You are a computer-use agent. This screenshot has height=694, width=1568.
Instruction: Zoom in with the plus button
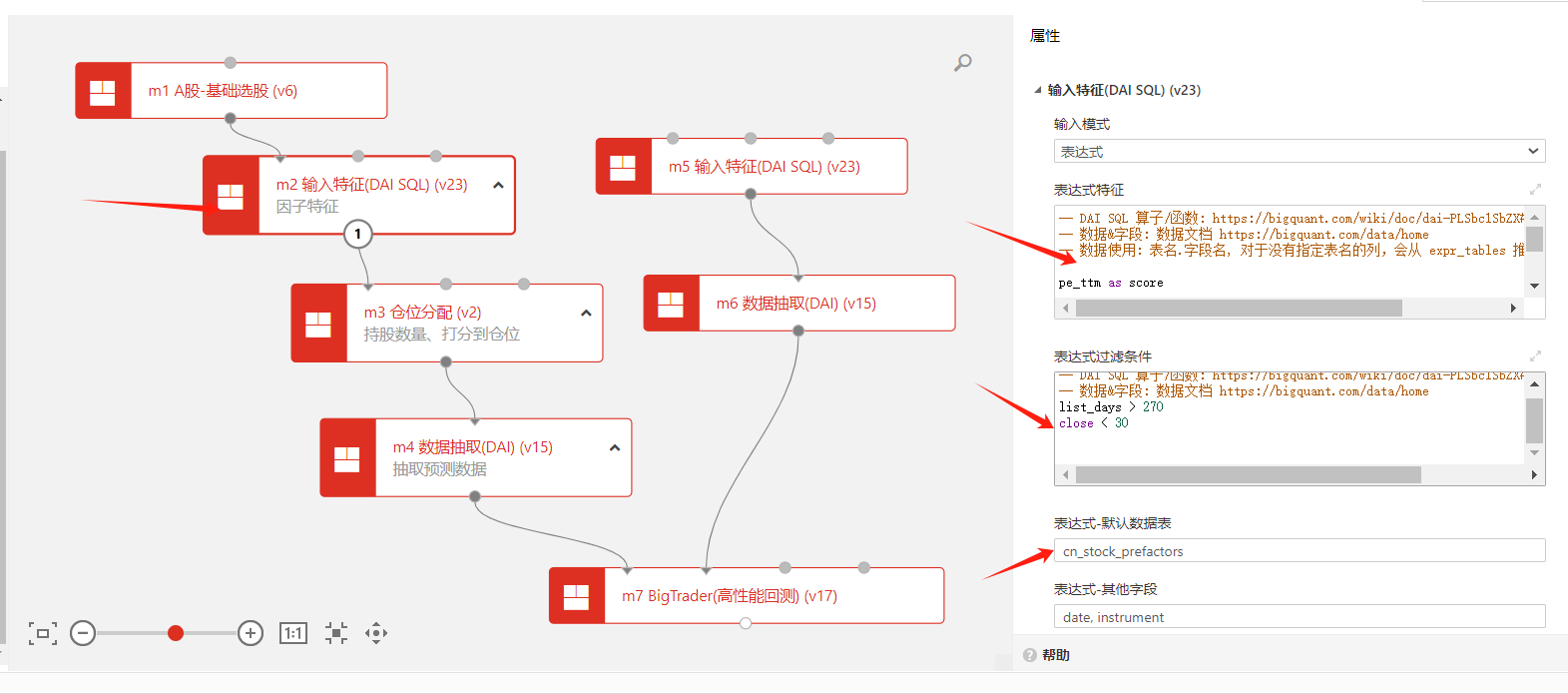click(x=251, y=633)
